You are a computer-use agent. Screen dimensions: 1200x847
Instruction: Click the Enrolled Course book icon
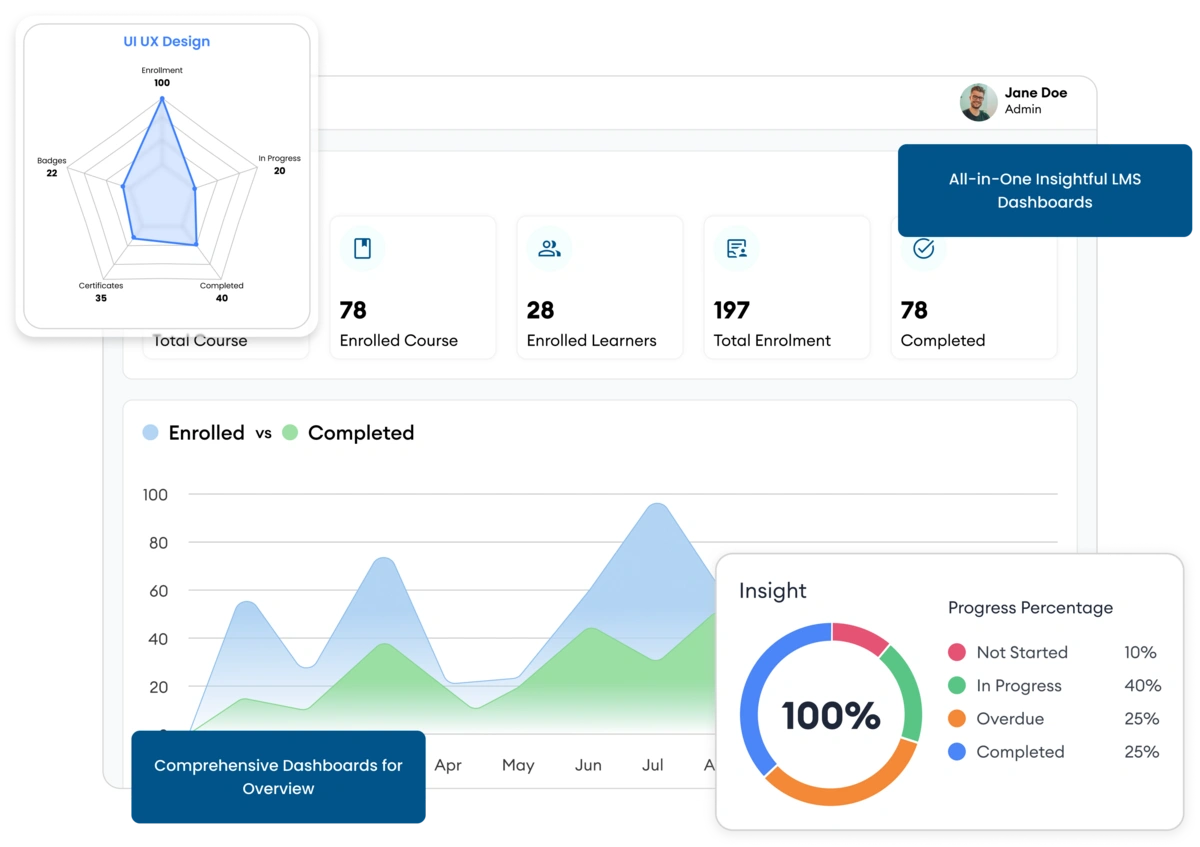tap(362, 249)
